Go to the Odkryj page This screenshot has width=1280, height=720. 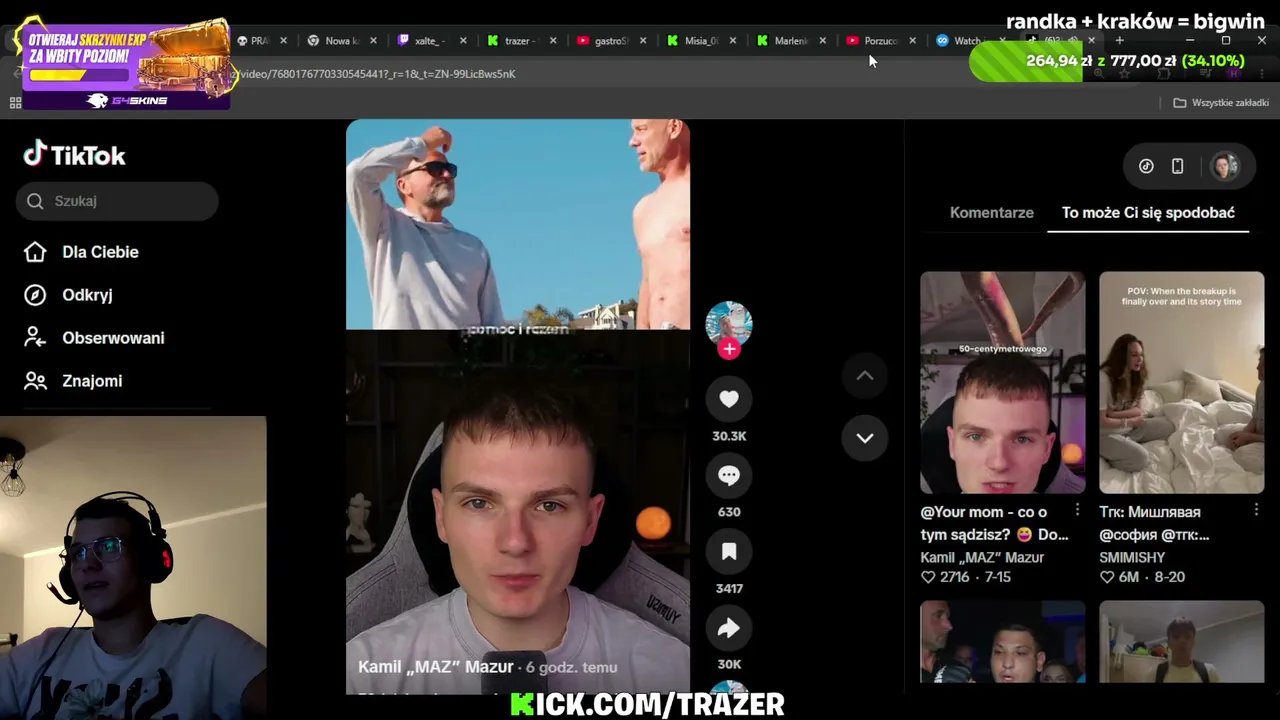(87, 295)
